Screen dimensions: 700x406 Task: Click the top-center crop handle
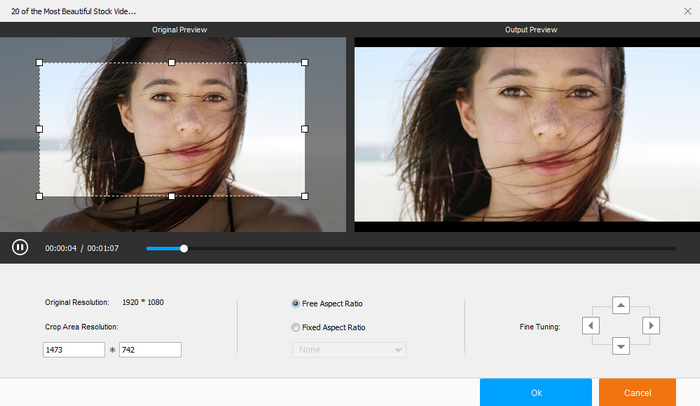coord(172,63)
